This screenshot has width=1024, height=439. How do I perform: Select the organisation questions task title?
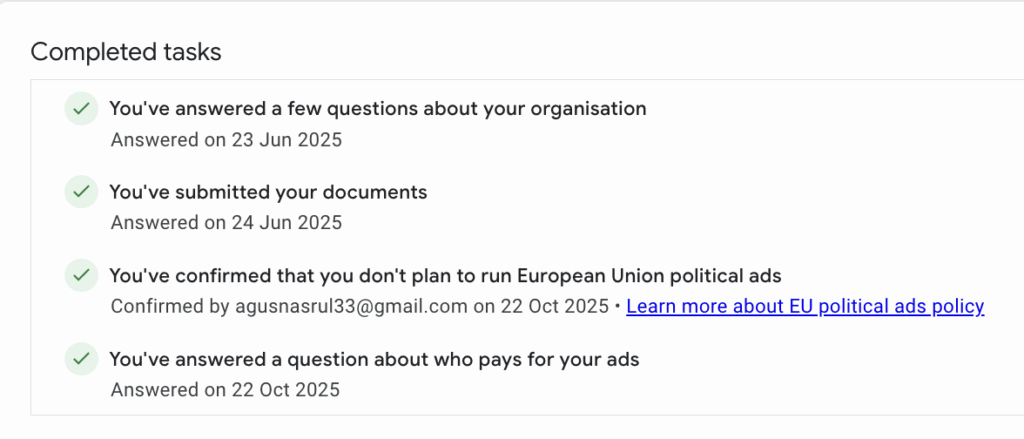(x=377, y=108)
